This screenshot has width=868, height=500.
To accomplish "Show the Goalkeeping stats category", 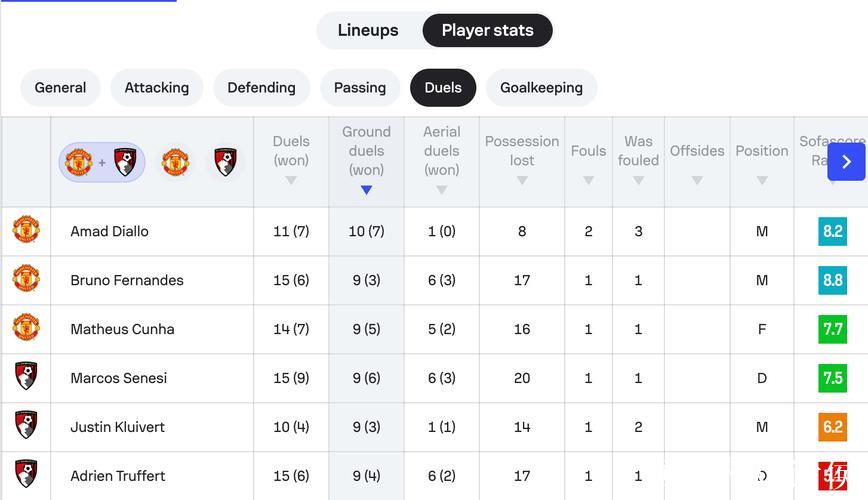I will coord(541,88).
